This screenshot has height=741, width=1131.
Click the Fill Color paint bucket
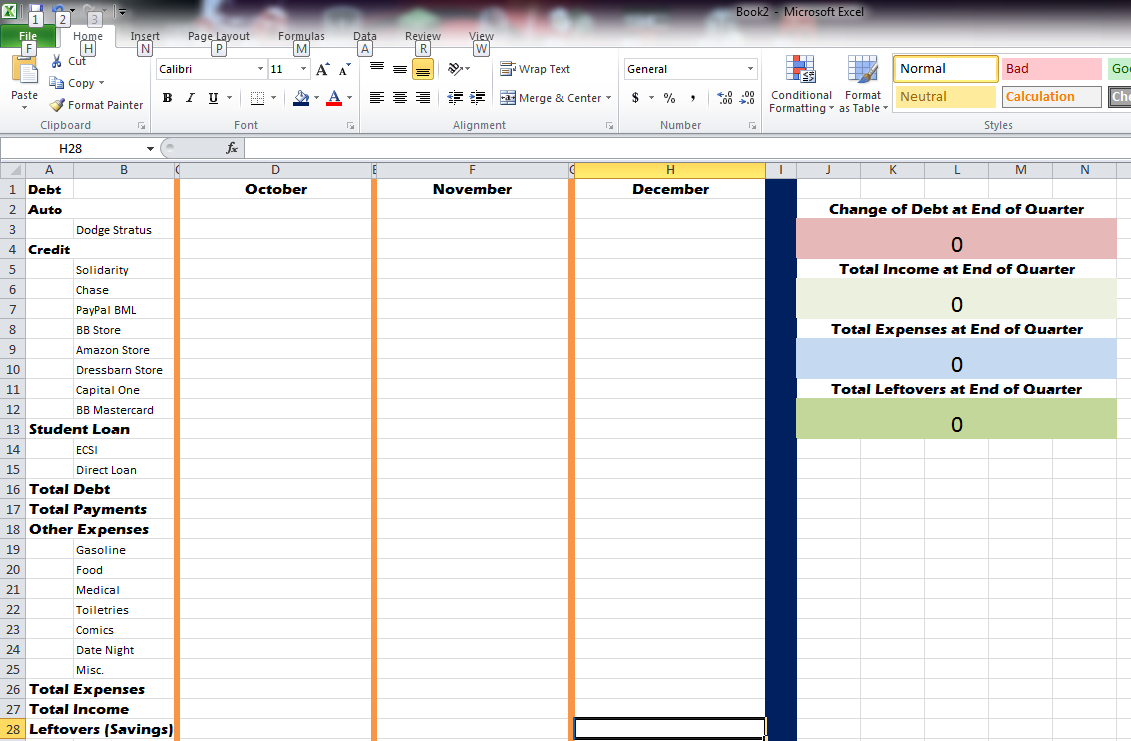click(x=302, y=97)
